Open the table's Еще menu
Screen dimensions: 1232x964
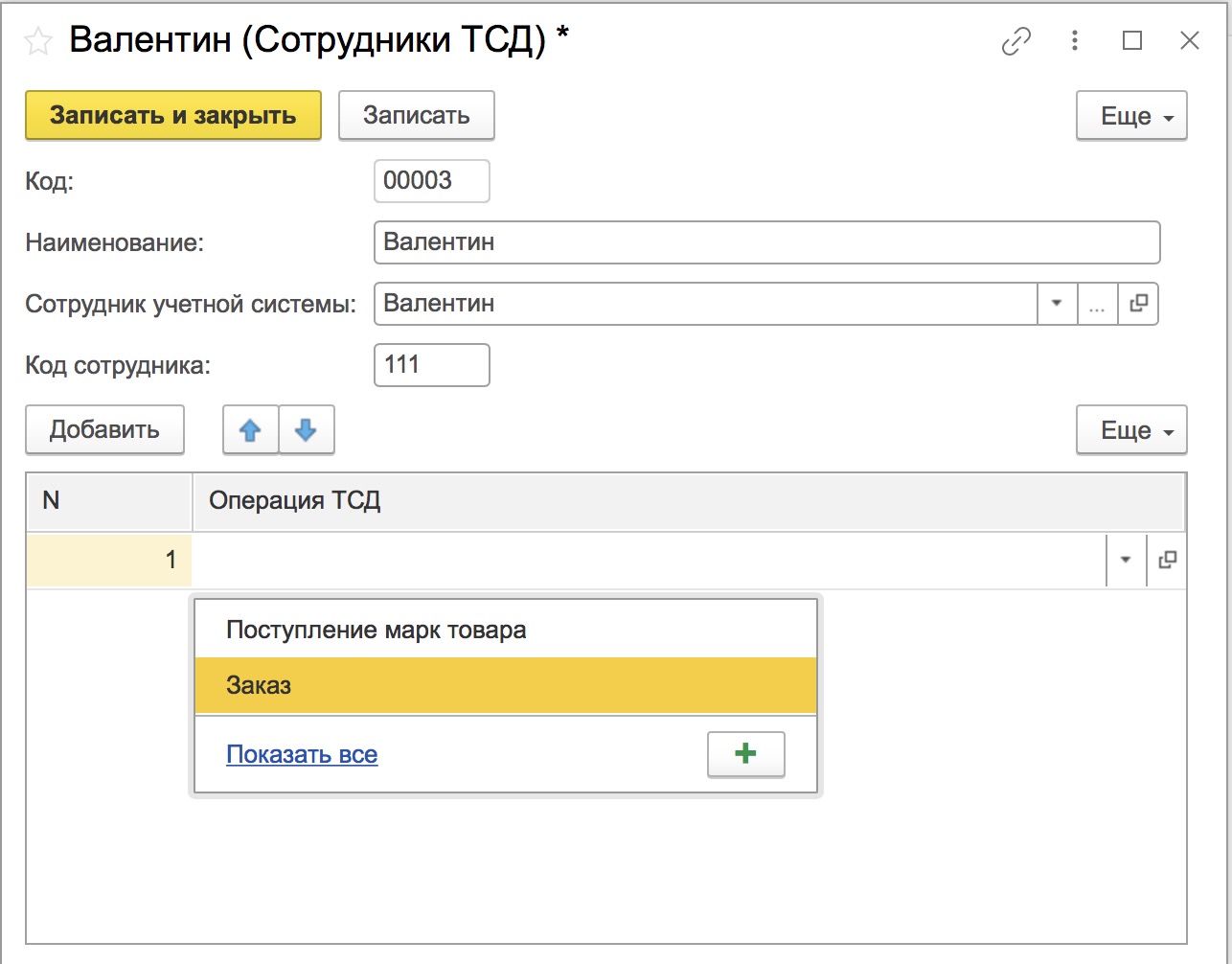pyautogui.click(x=1131, y=430)
